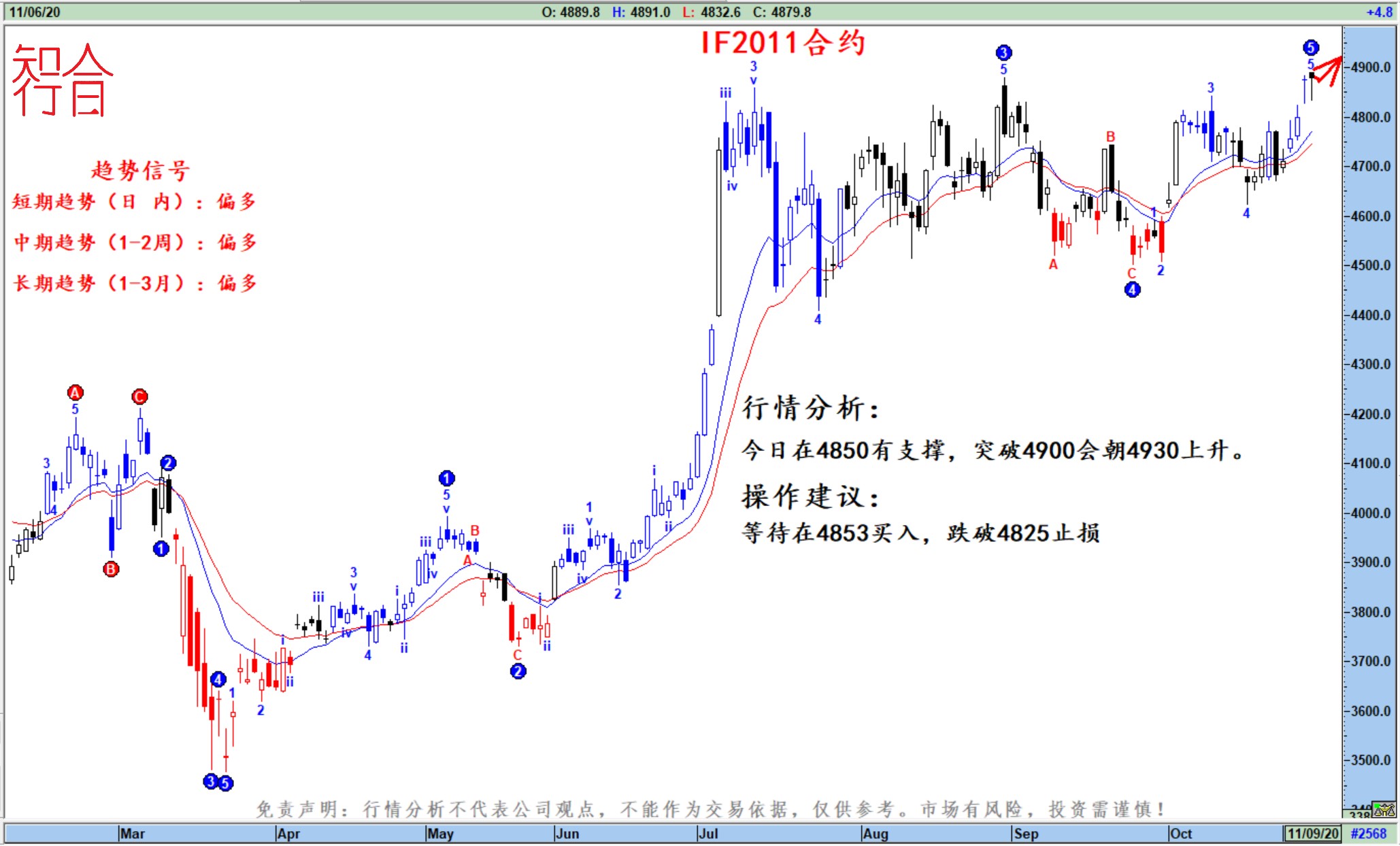Click the balance scale icon in corner

click(1384, 810)
